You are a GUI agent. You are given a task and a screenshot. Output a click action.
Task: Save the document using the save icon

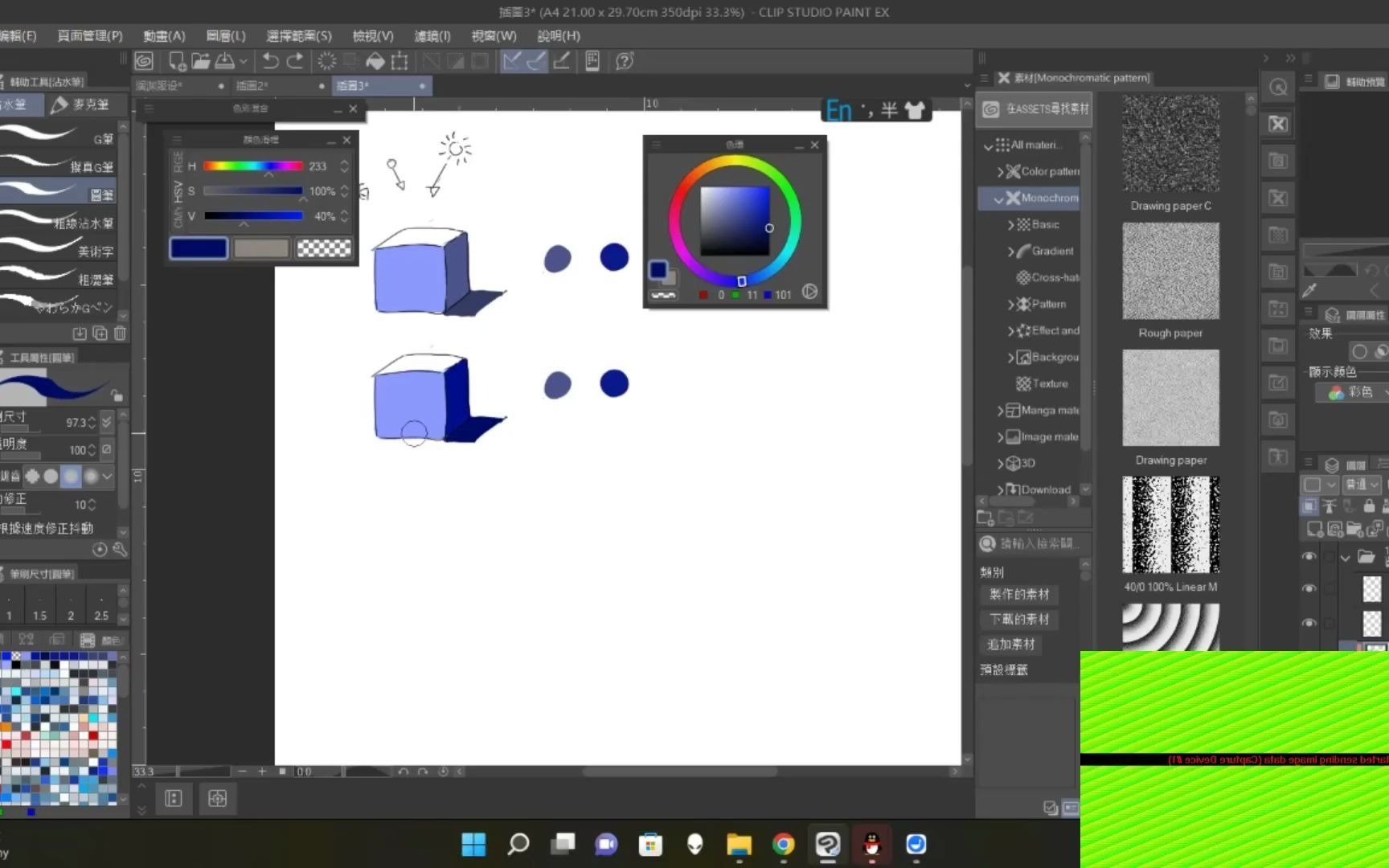(225, 61)
